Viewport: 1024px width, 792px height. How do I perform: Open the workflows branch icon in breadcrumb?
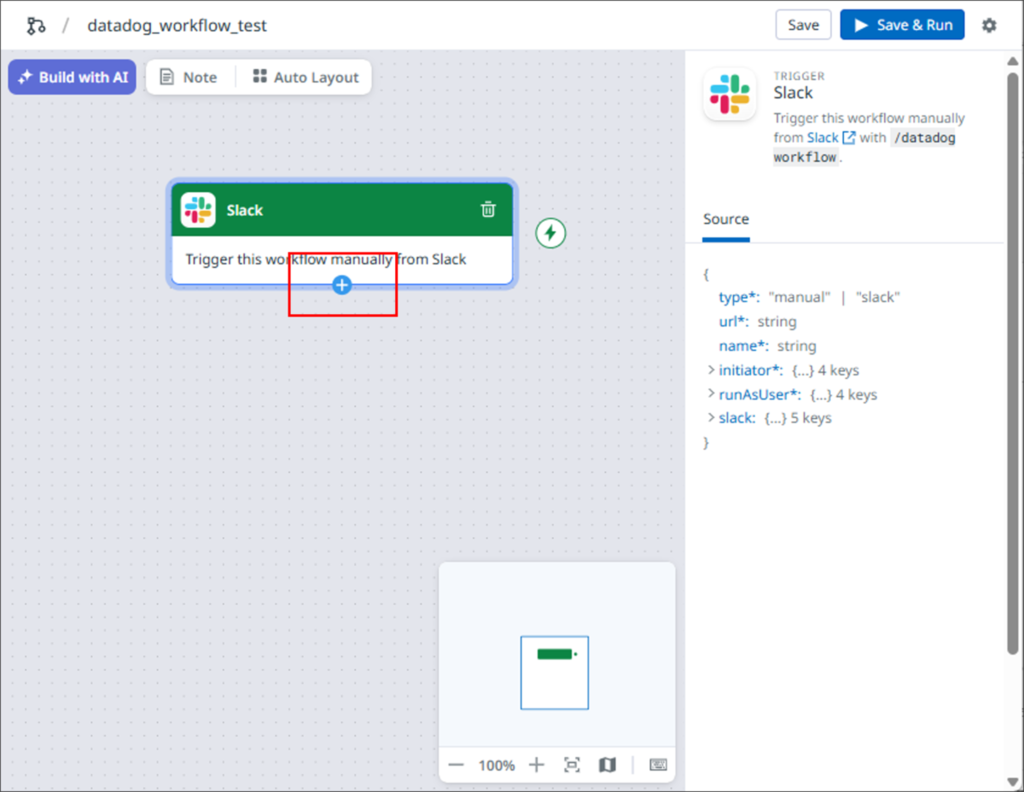pyautogui.click(x=36, y=25)
